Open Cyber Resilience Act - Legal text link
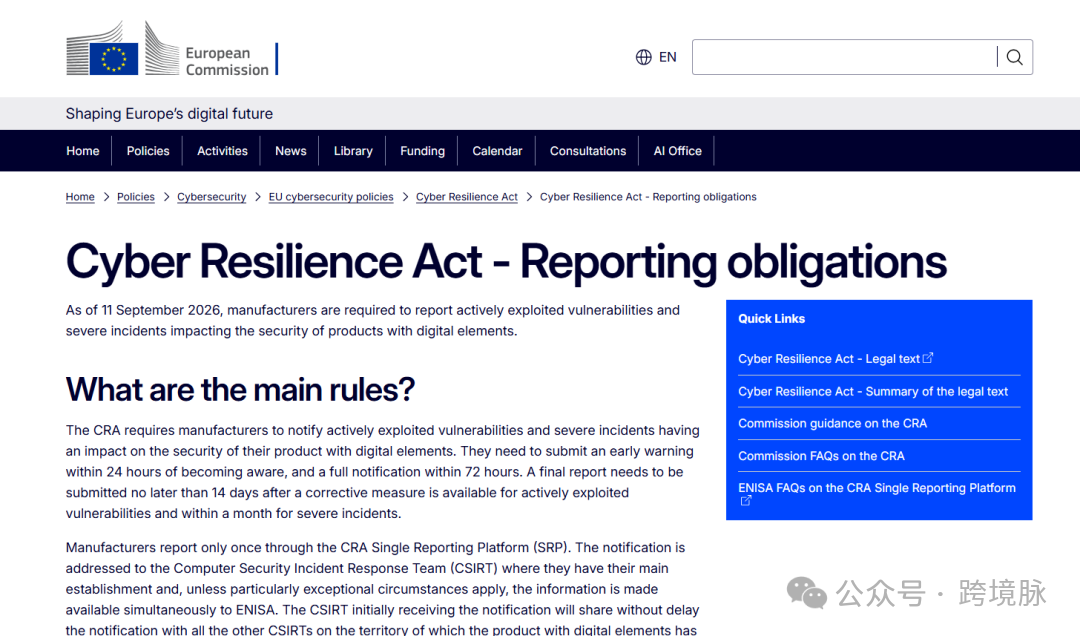Image resolution: width=1080 pixels, height=636 pixels. click(829, 359)
